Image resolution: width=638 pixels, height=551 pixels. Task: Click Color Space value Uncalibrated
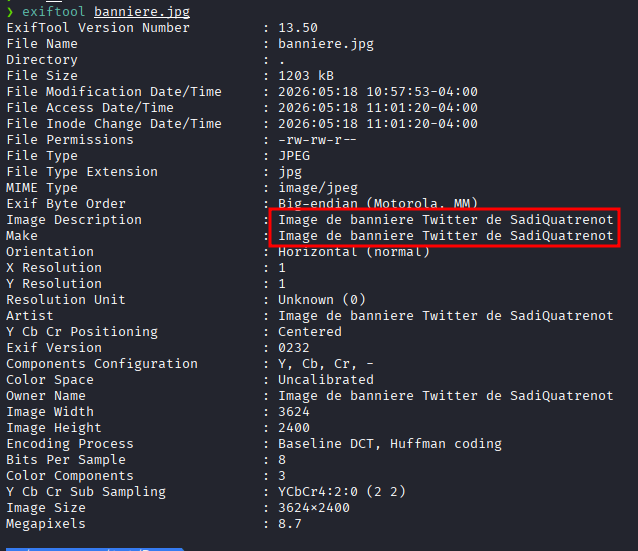point(326,380)
